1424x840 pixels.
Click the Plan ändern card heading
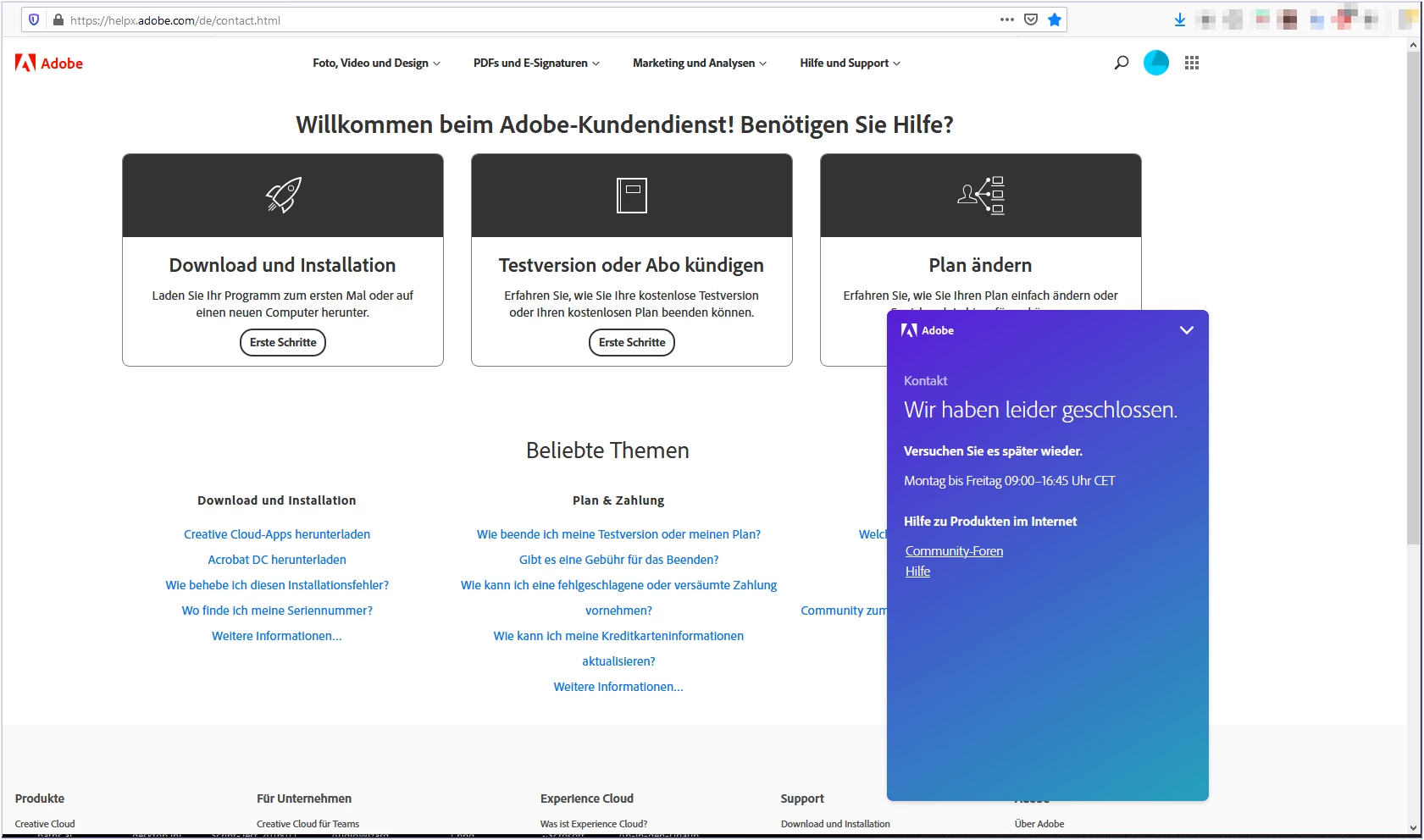(980, 265)
